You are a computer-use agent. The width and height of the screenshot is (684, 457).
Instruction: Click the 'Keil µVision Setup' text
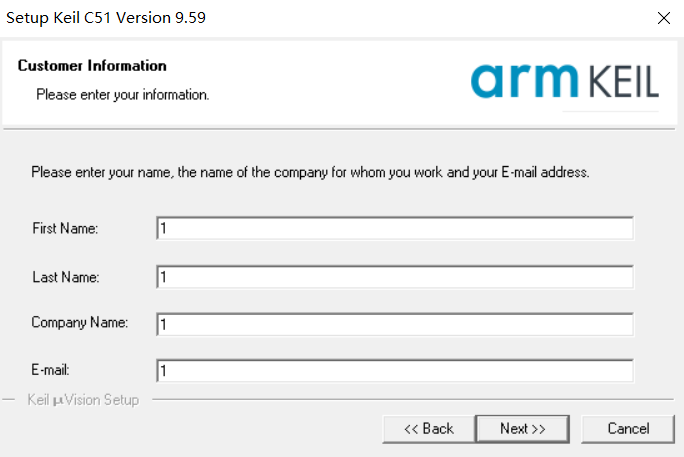(83, 400)
